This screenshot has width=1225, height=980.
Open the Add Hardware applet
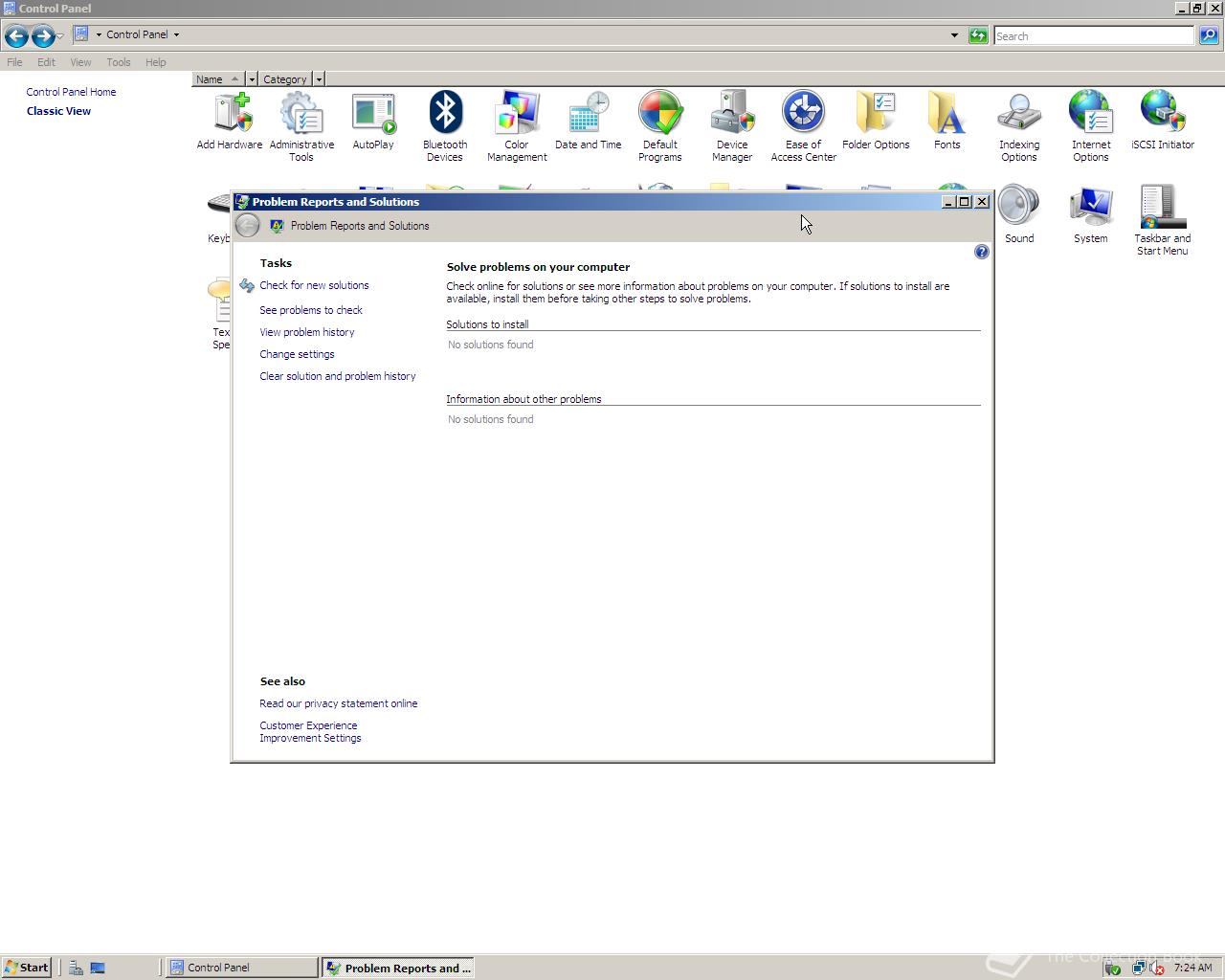click(230, 122)
